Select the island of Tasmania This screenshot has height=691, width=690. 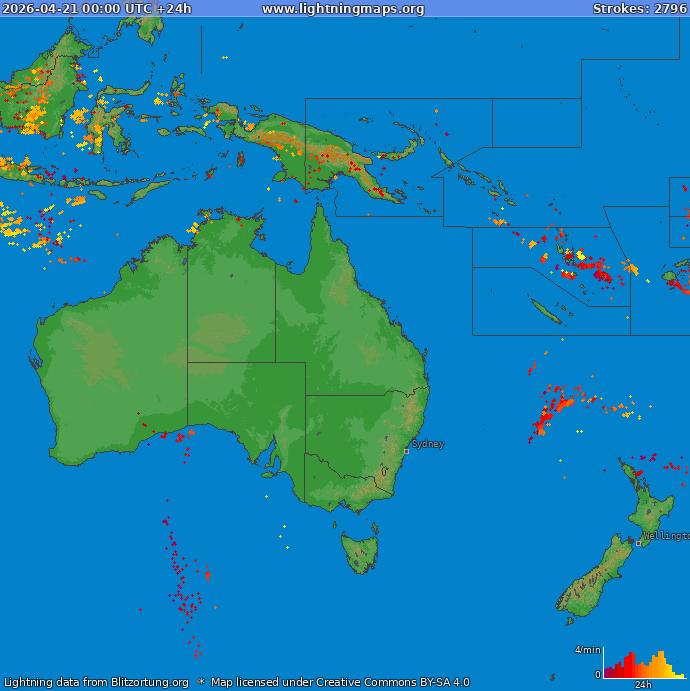(360, 552)
